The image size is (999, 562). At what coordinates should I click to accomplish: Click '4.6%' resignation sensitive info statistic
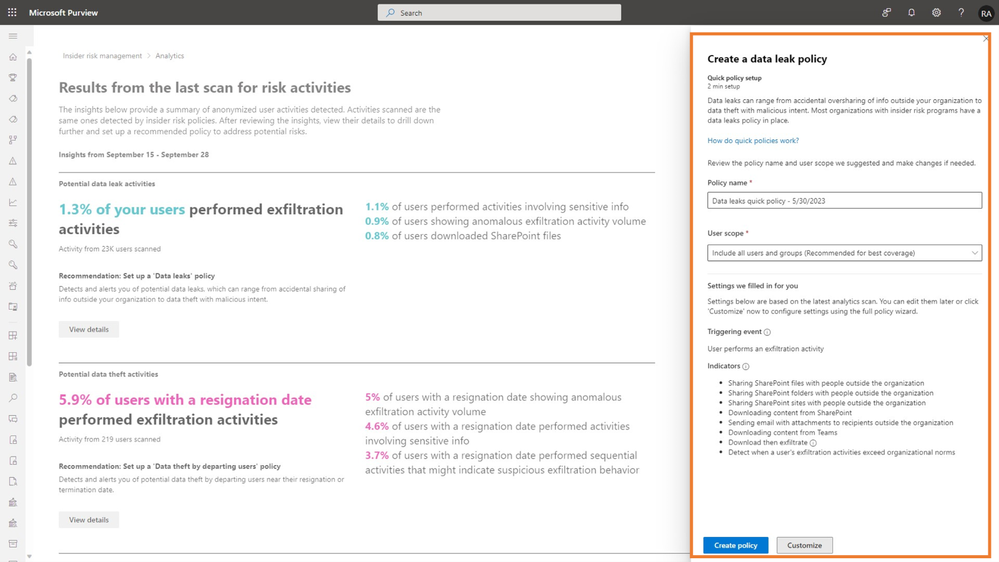point(377,426)
